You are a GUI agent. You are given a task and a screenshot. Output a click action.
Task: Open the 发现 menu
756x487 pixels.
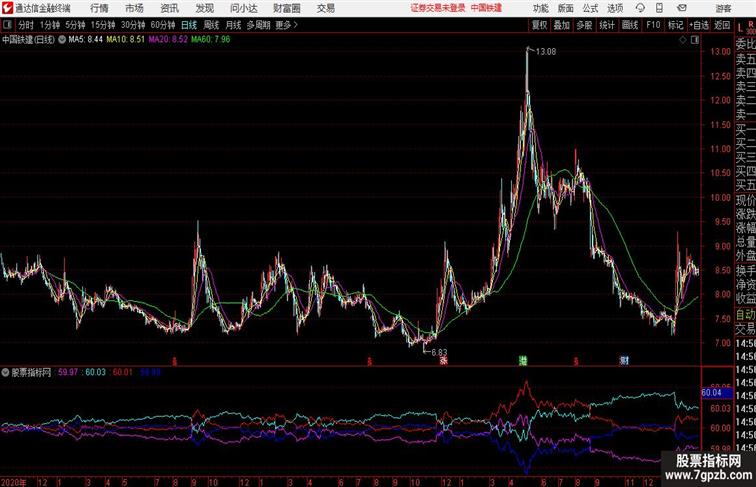[204, 8]
